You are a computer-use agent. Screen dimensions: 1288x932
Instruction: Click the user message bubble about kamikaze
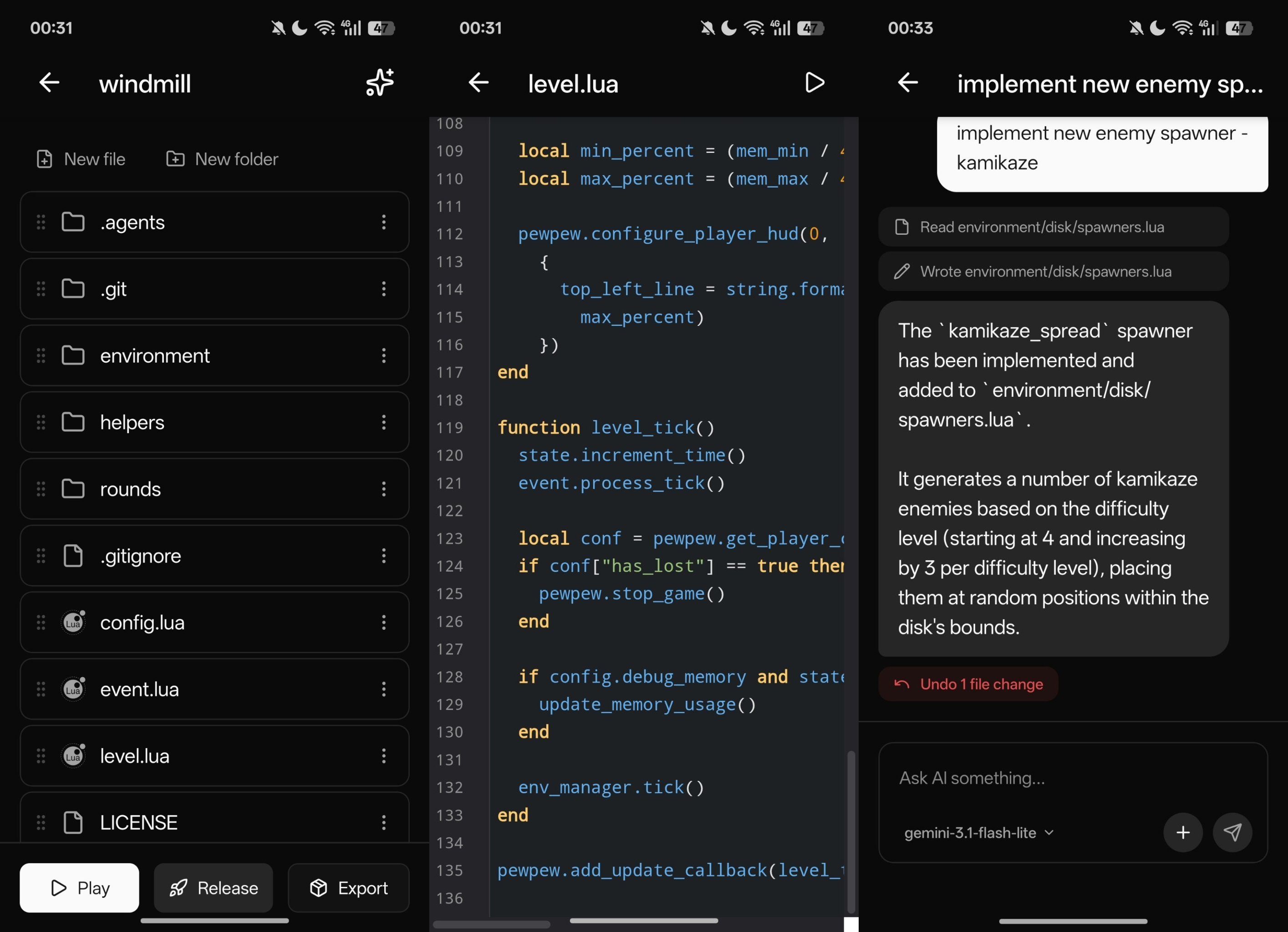1102,153
